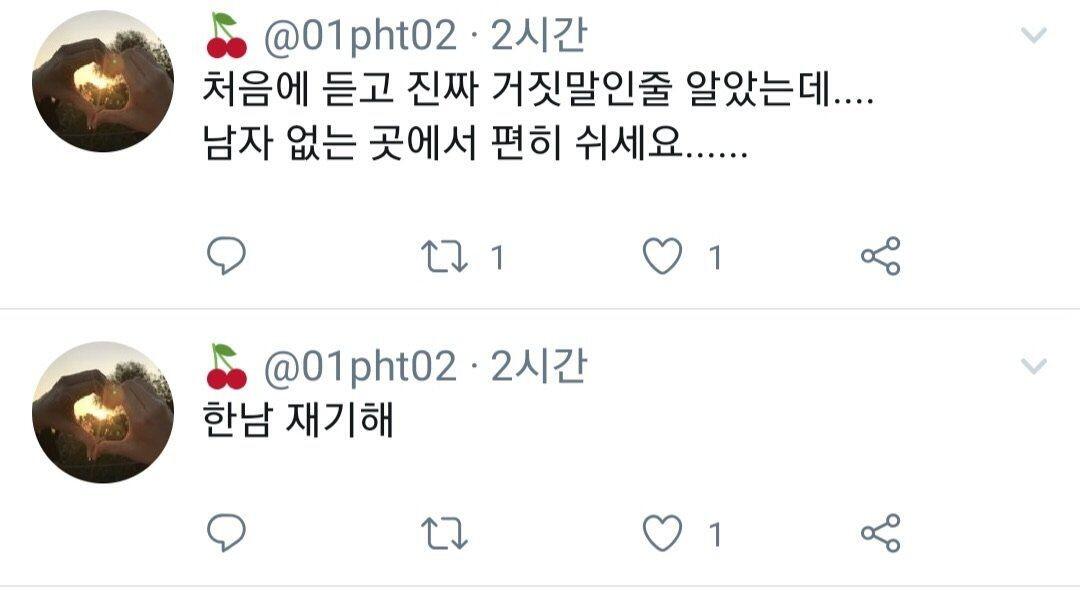Open @01pht02 handle on the second tweet
Screen dimensions: 1080x590
pos(360,367)
